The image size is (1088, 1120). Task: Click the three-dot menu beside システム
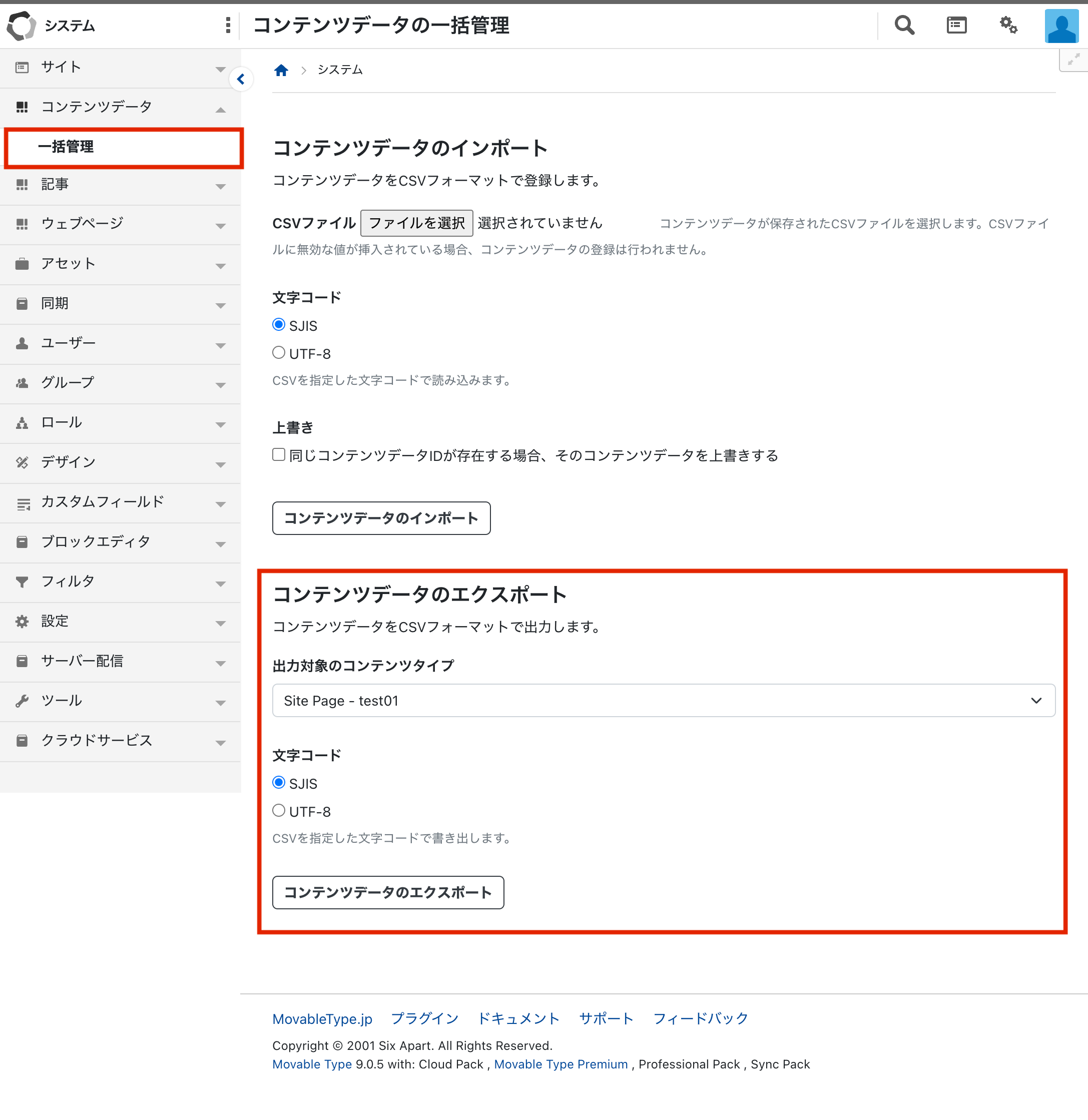pos(228,25)
